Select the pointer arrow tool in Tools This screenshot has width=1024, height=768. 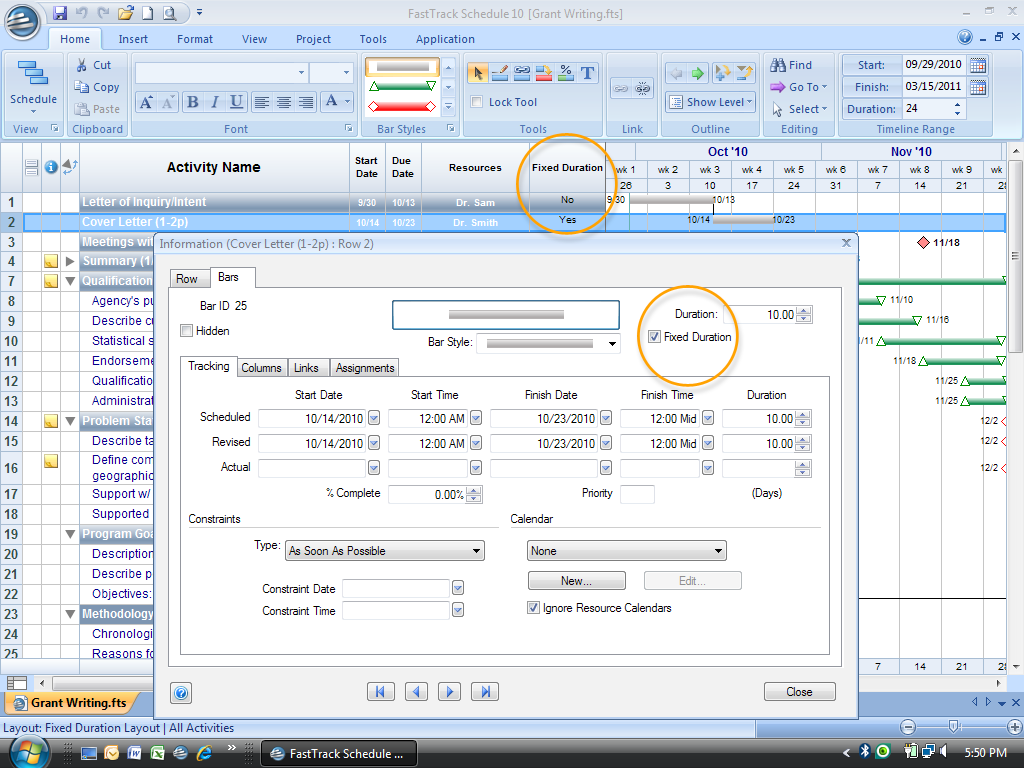tap(478, 72)
